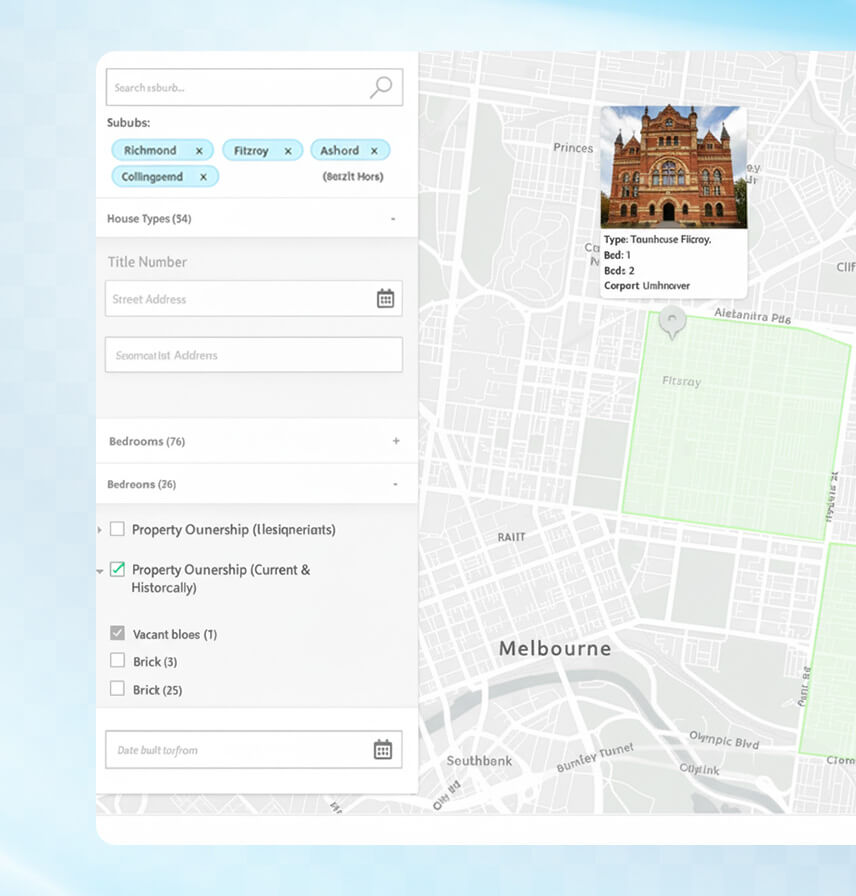This screenshot has width=856, height=896.
Task: Collapse the Bedreons (26) section
Action: point(395,485)
